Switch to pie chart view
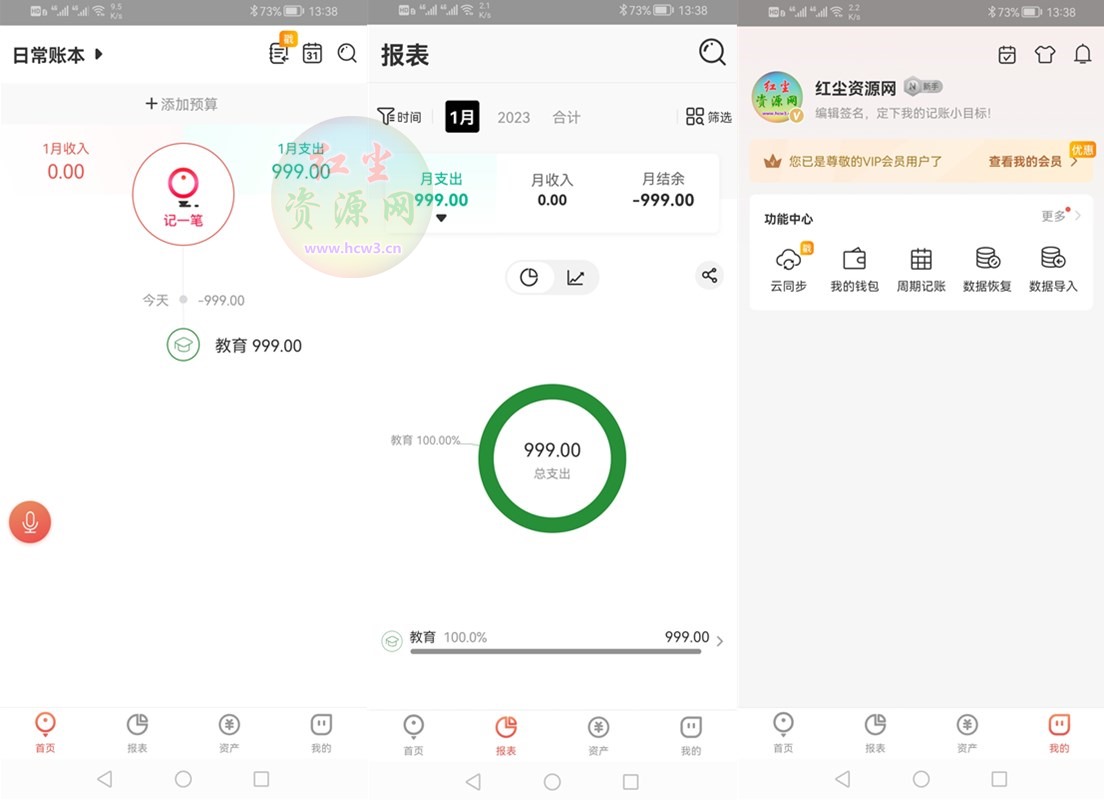 point(529,277)
